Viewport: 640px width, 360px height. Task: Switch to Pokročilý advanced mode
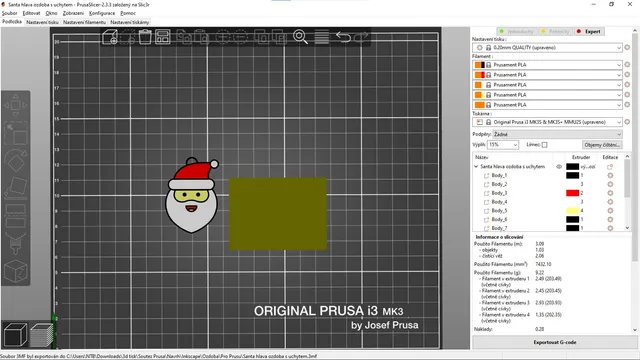[x=555, y=31]
